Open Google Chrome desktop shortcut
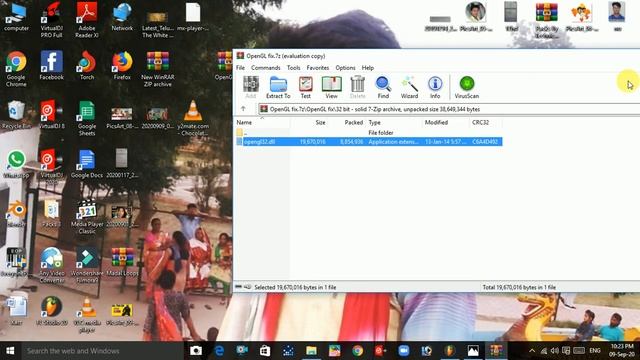The width and height of the screenshot is (640, 360). click(16, 69)
